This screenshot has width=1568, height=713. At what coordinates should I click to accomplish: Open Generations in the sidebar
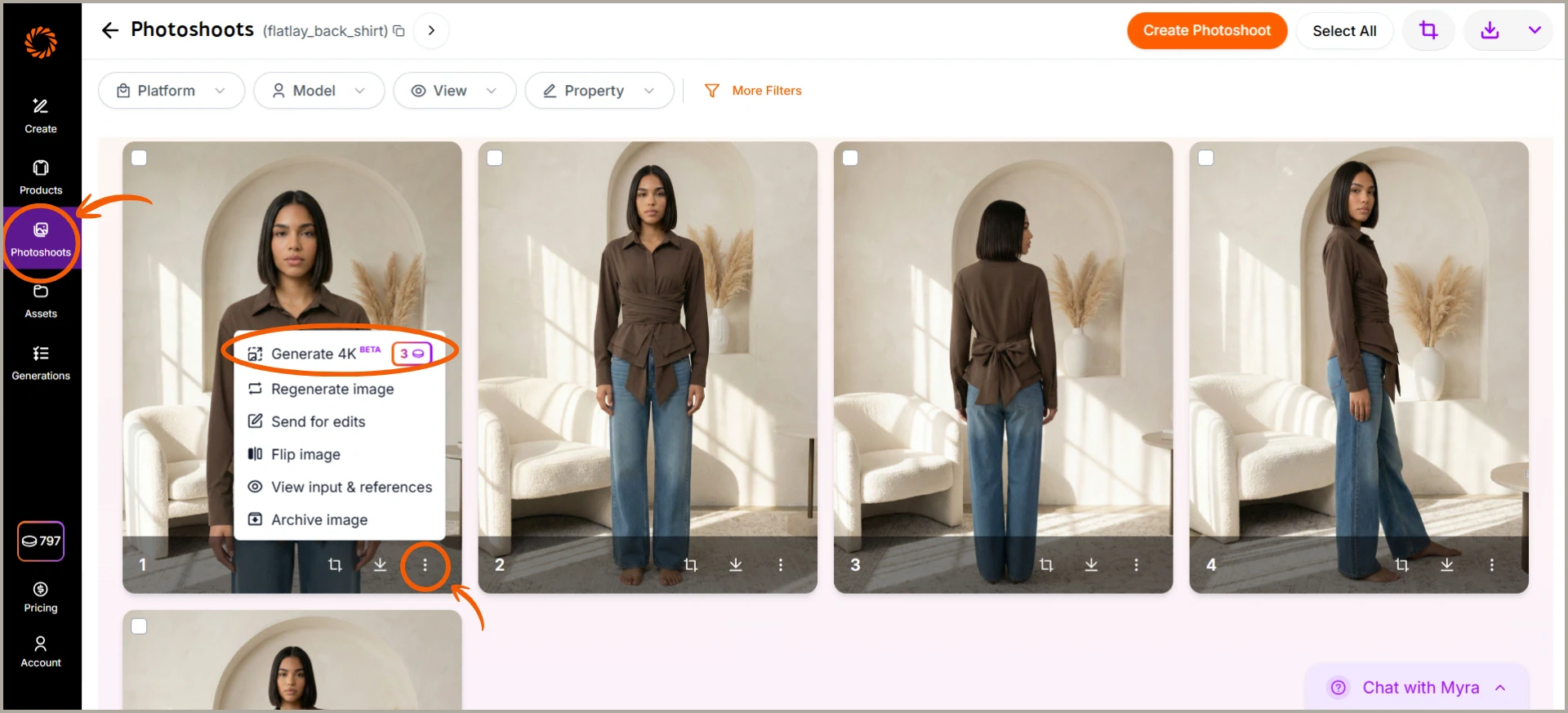pyautogui.click(x=41, y=363)
